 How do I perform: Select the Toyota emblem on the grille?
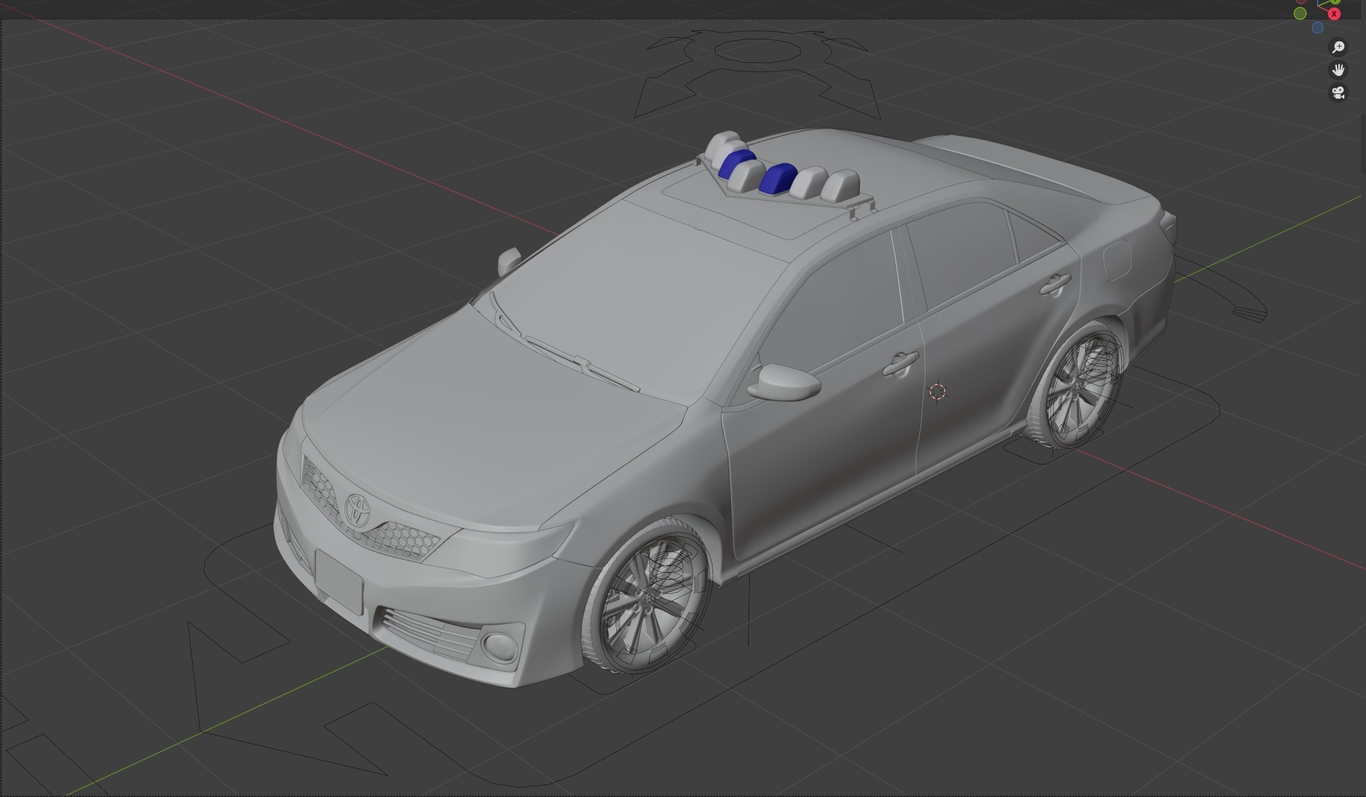tap(357, 510)
